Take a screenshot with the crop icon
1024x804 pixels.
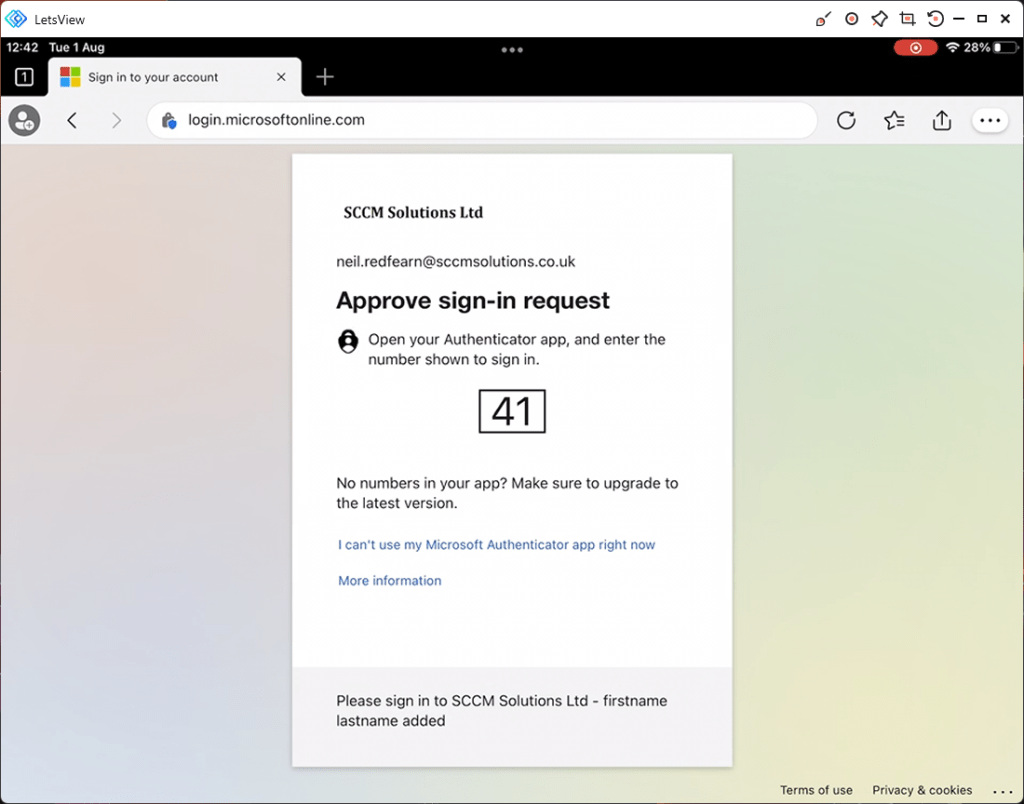(x=907, y=18)
